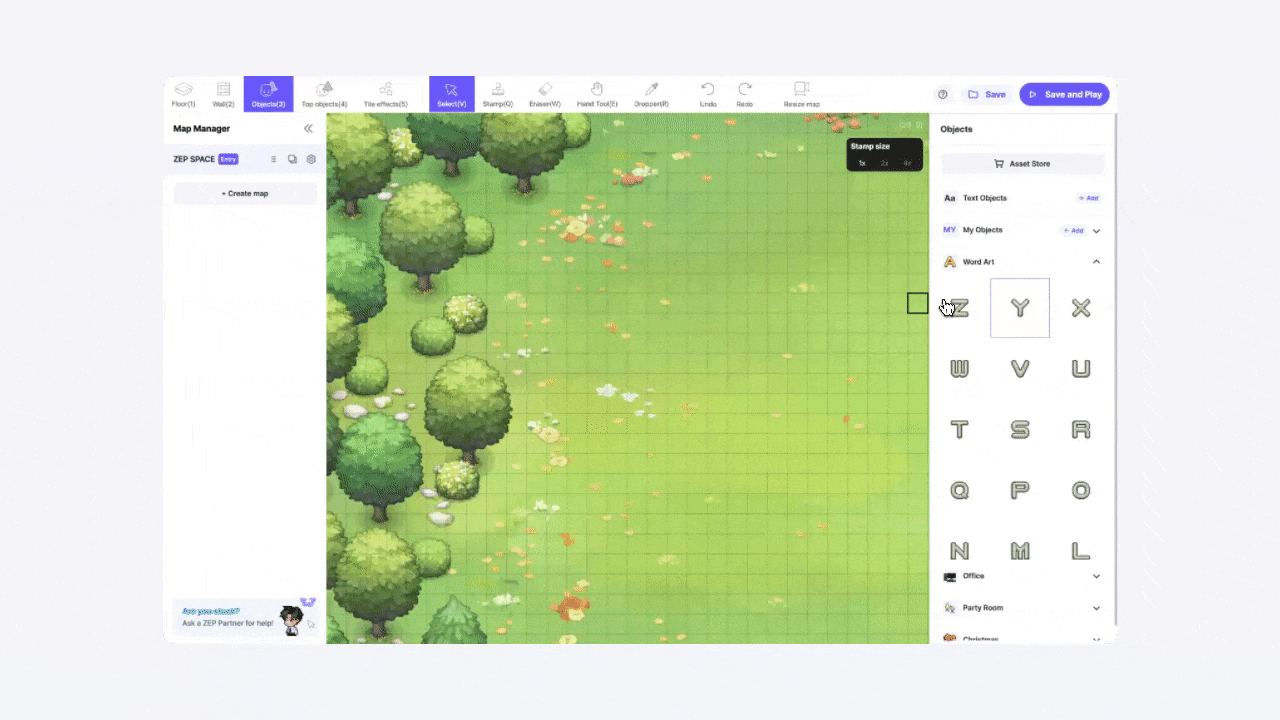Click the Office category icon
The height and width of the screenshot is (720, 1280).
[950, 576]
